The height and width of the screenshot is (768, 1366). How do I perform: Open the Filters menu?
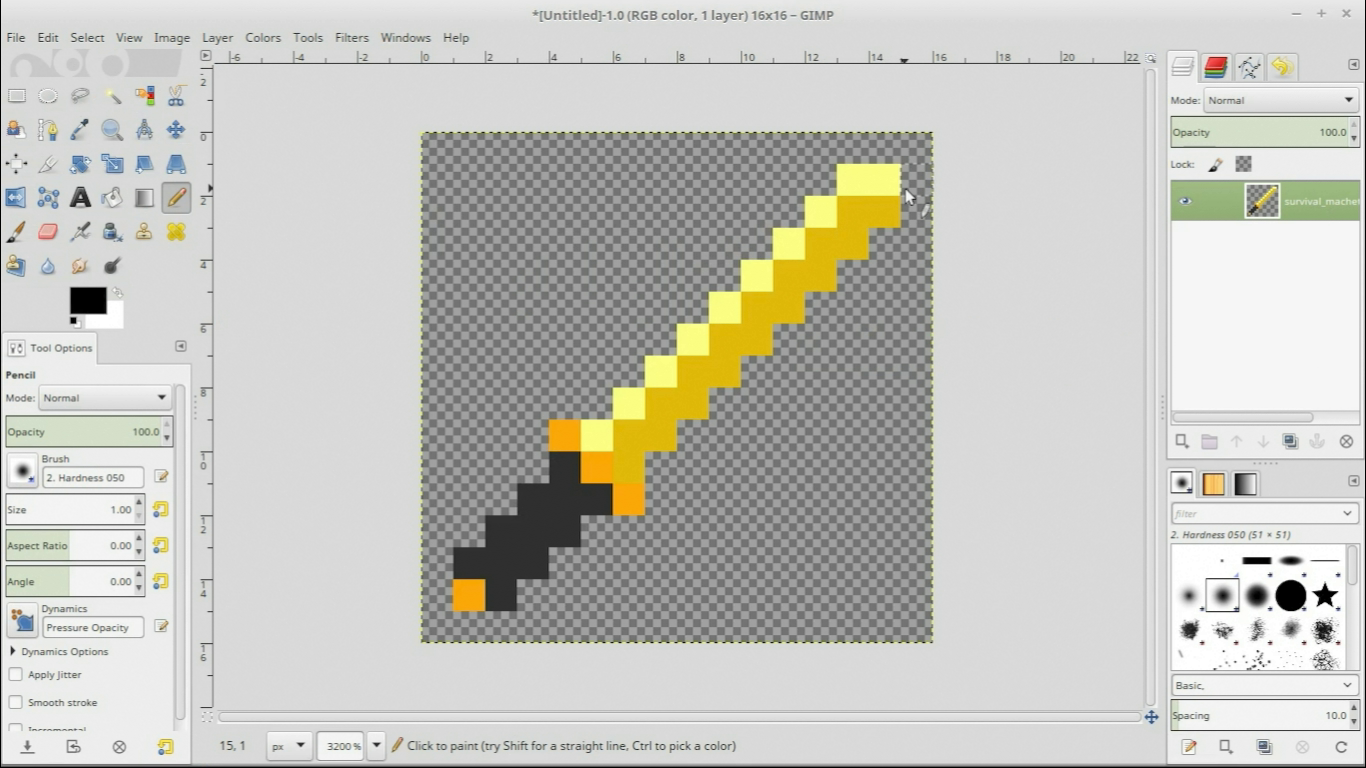coord(351,37)
